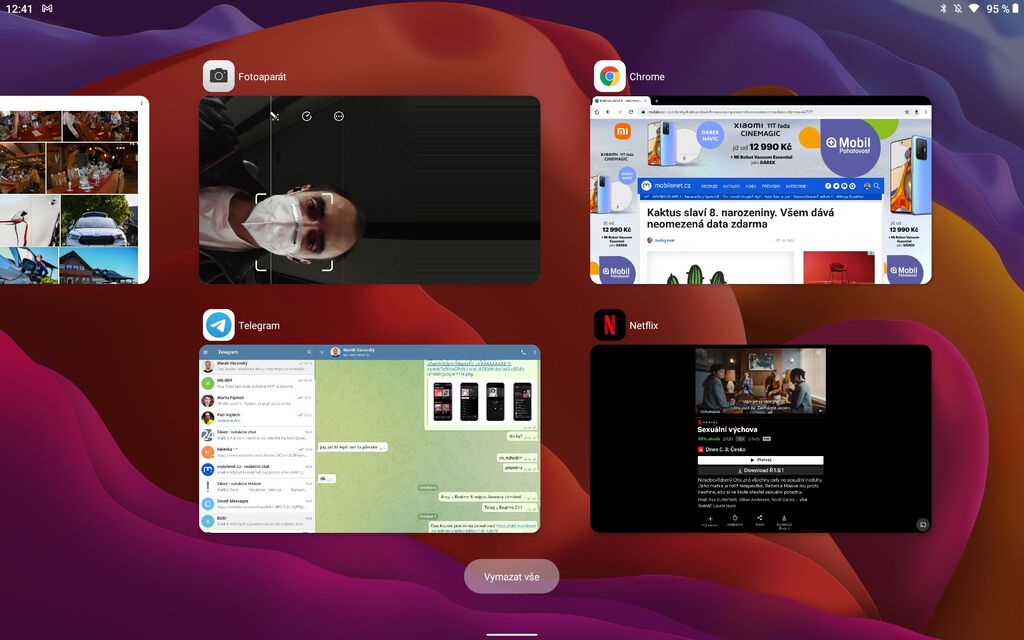Open the Netflix app icon above its card
1024x640 pixels.
610,324
